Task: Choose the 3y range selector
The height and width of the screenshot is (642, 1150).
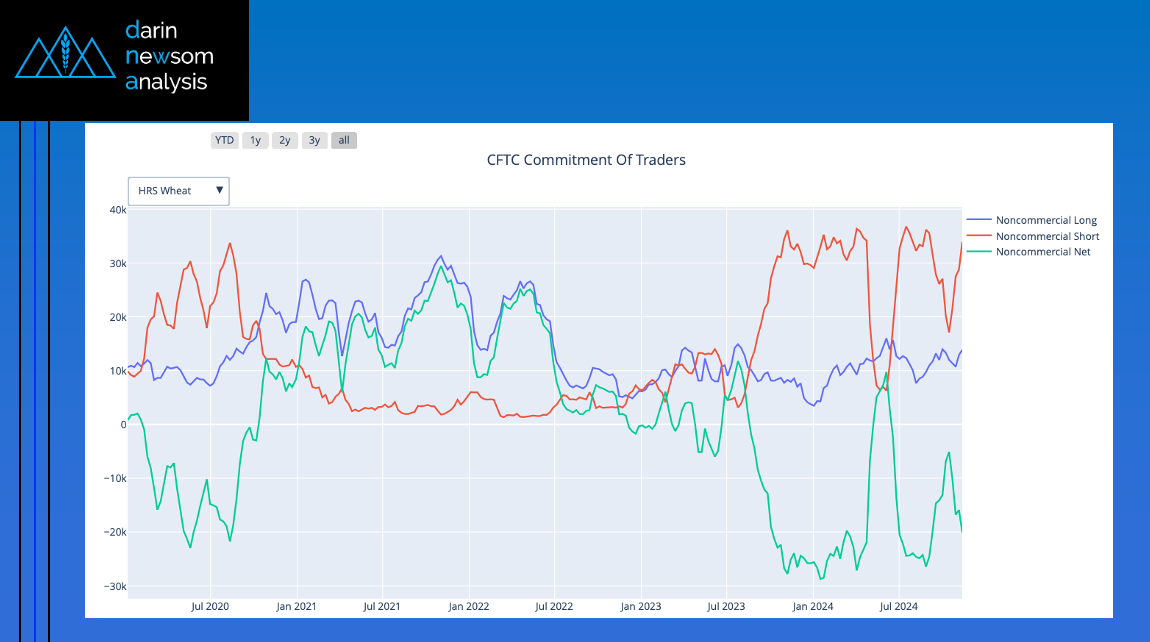Action: (x=314, y=140)
